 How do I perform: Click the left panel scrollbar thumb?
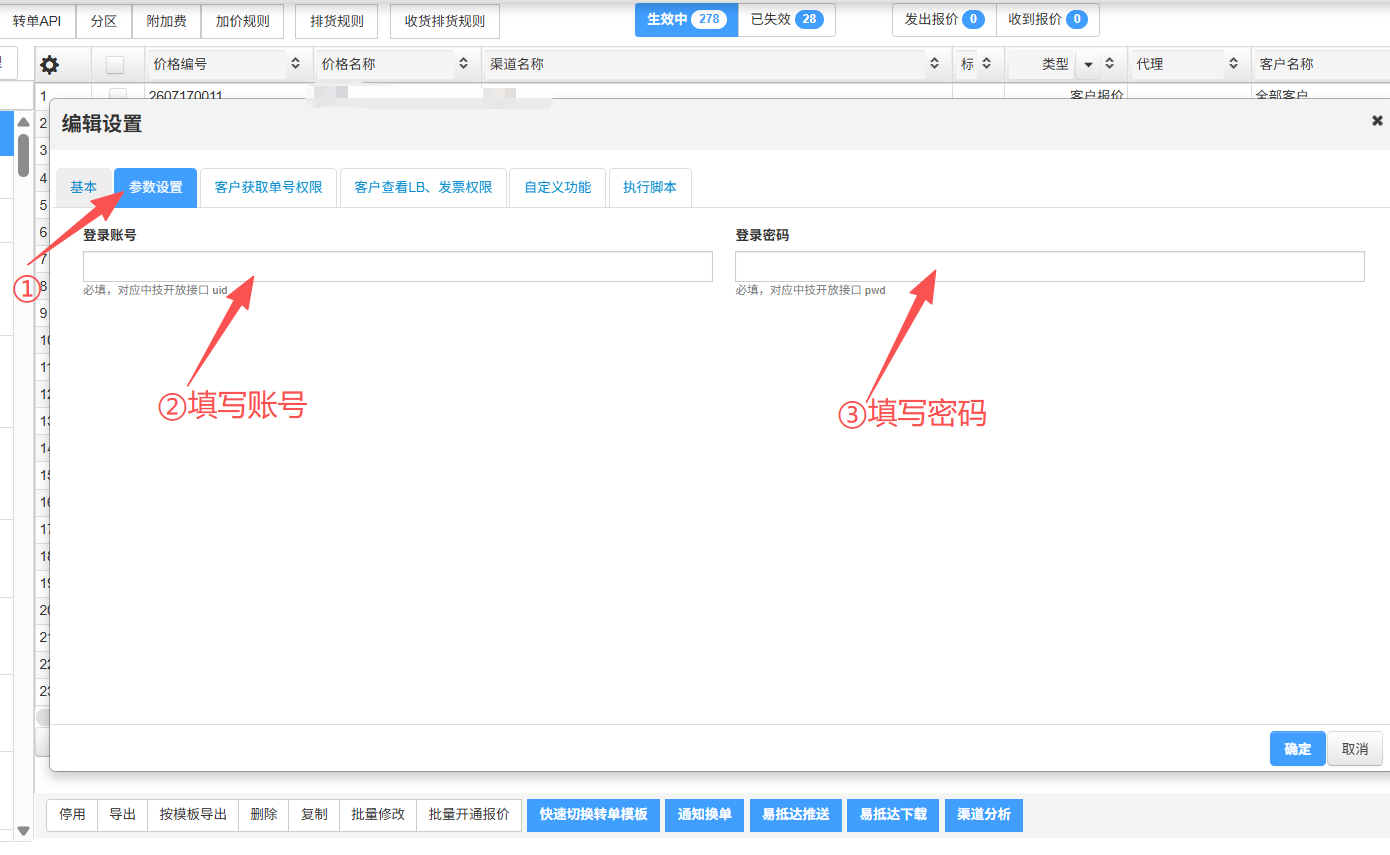pos(23,154)
